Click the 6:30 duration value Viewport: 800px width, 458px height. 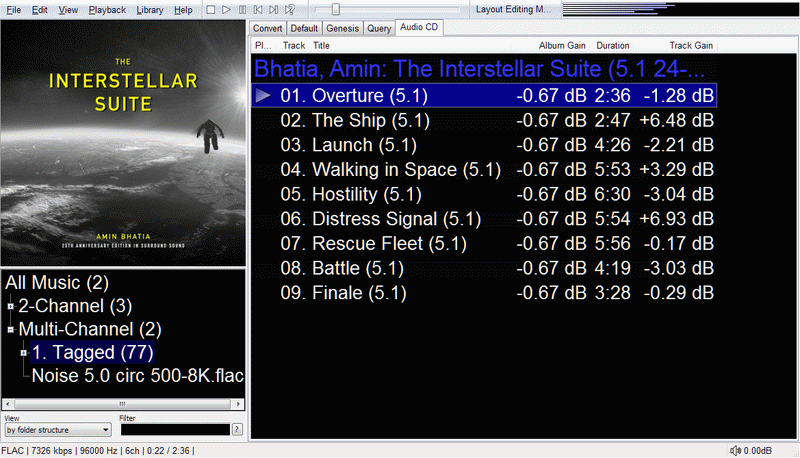tap(612, 194)
